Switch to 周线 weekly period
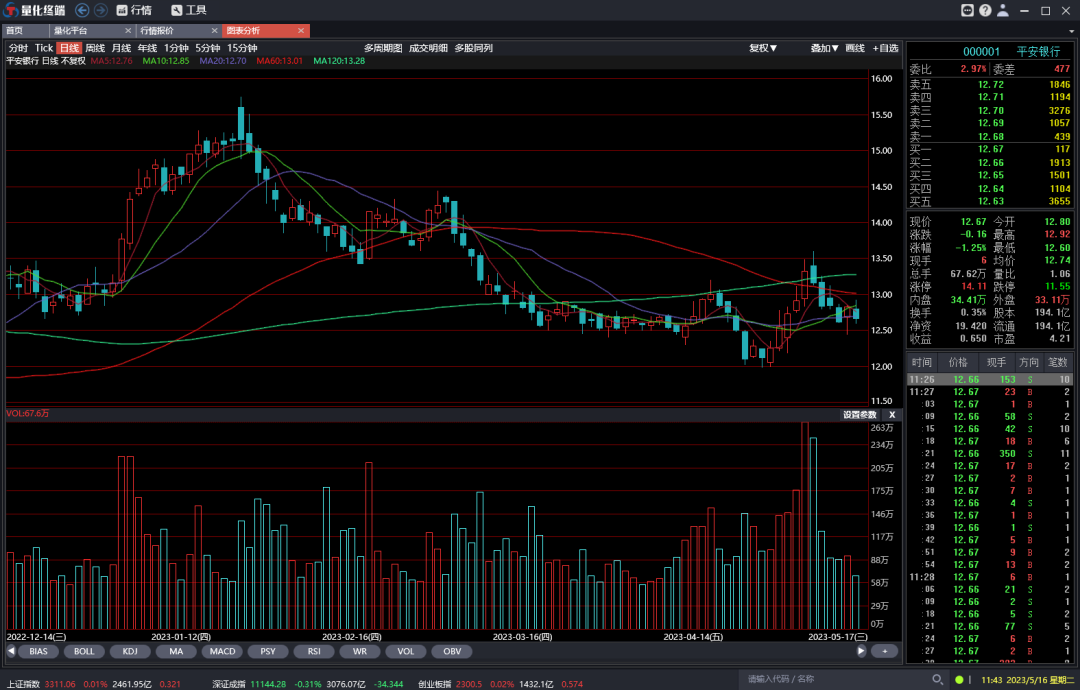The height and width of the screenshot is (690, 1080). tap(95, 48)
